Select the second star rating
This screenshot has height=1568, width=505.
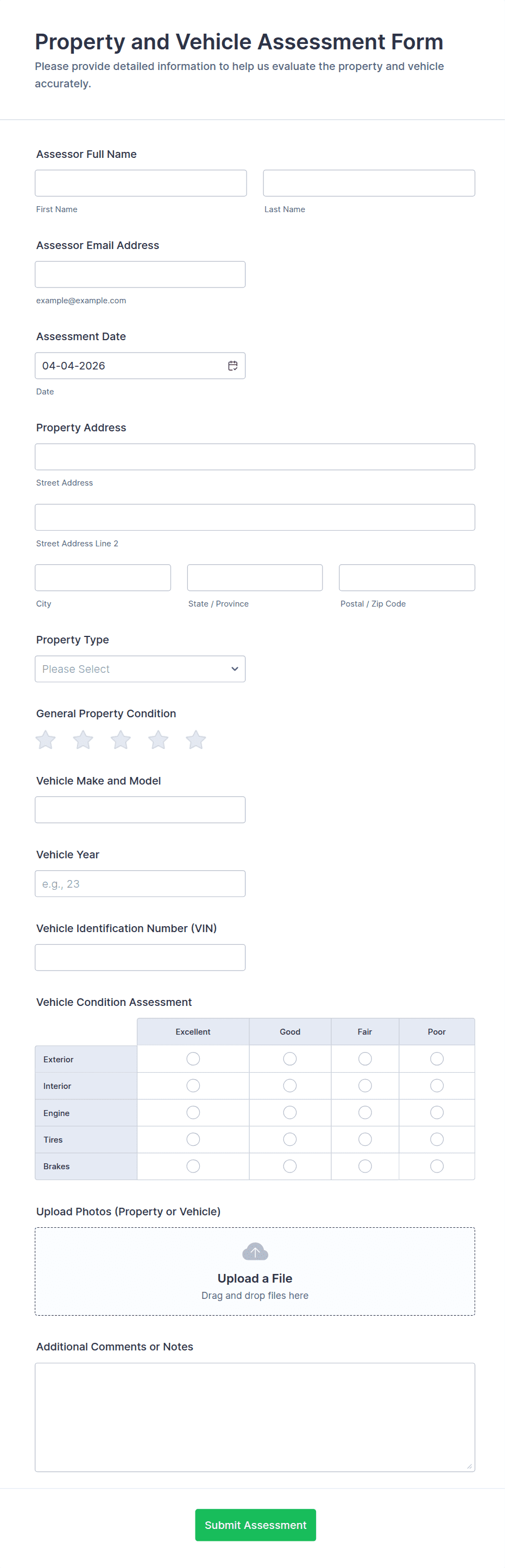[x=83, y=740]
